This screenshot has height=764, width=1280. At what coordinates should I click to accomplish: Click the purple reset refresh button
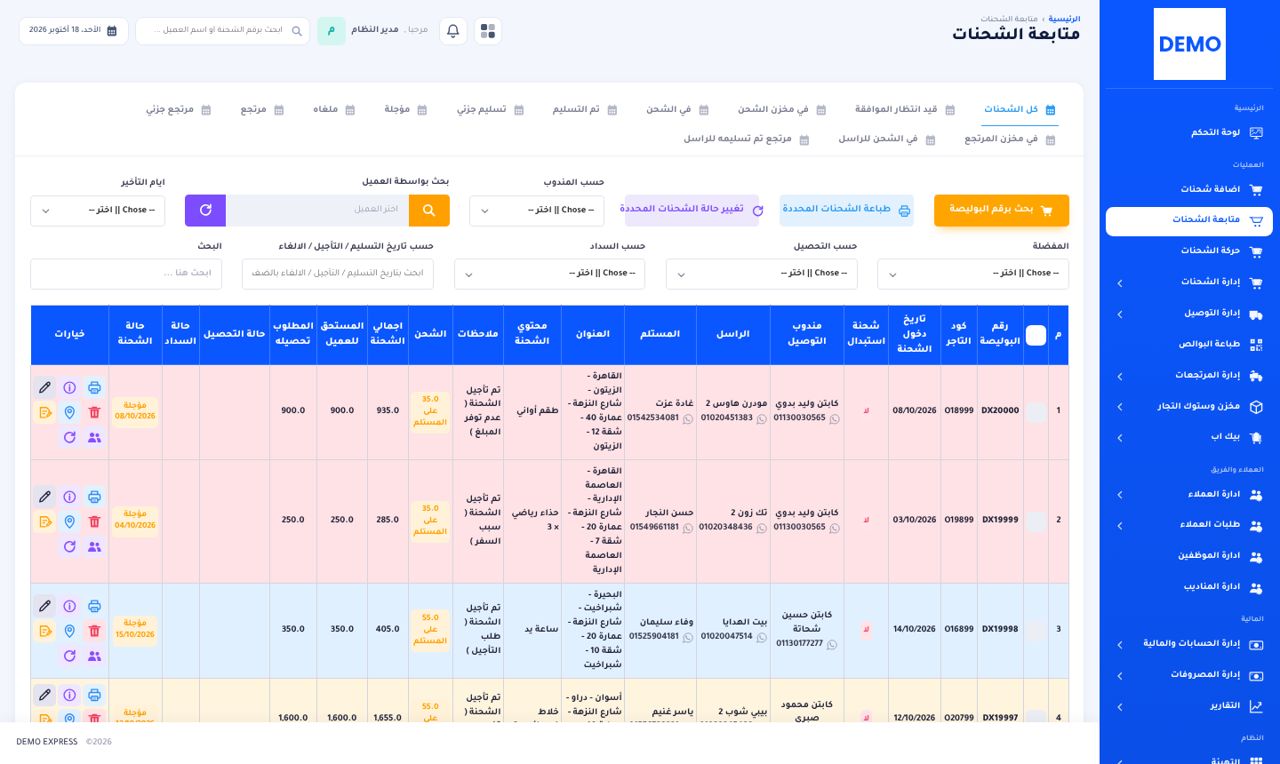pyautogui.click(x=205, y=210)
